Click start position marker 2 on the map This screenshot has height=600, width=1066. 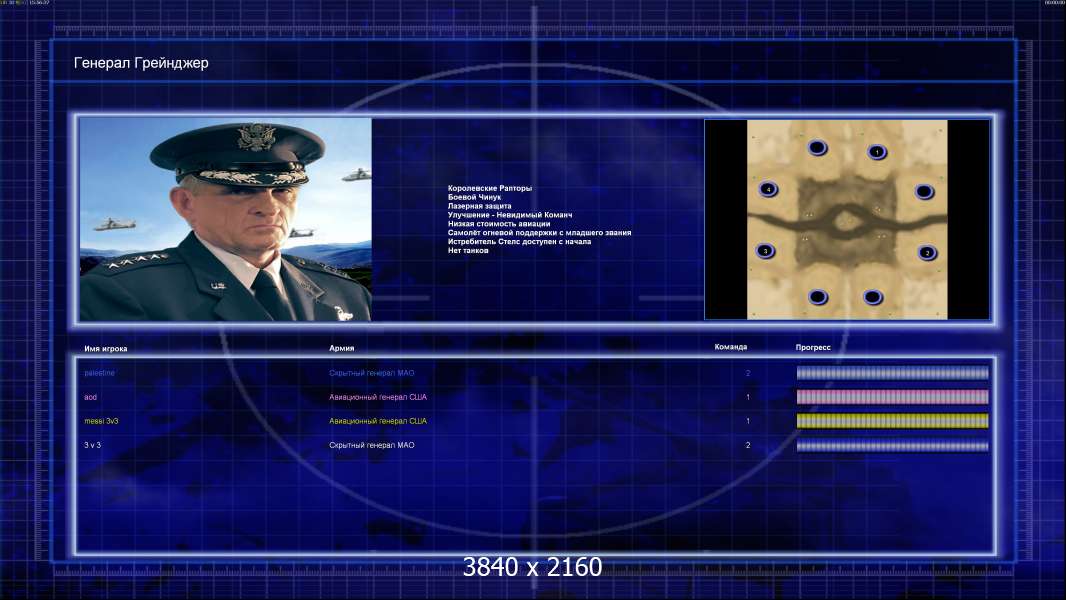927,253
